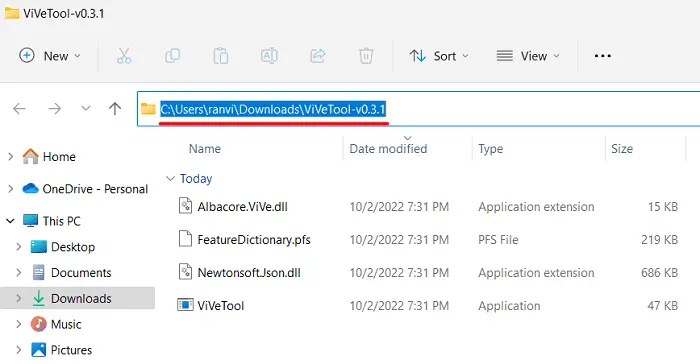
Task: Click the Paste clipboard icon
Action: pyautogui.click(x=221, y=56)
